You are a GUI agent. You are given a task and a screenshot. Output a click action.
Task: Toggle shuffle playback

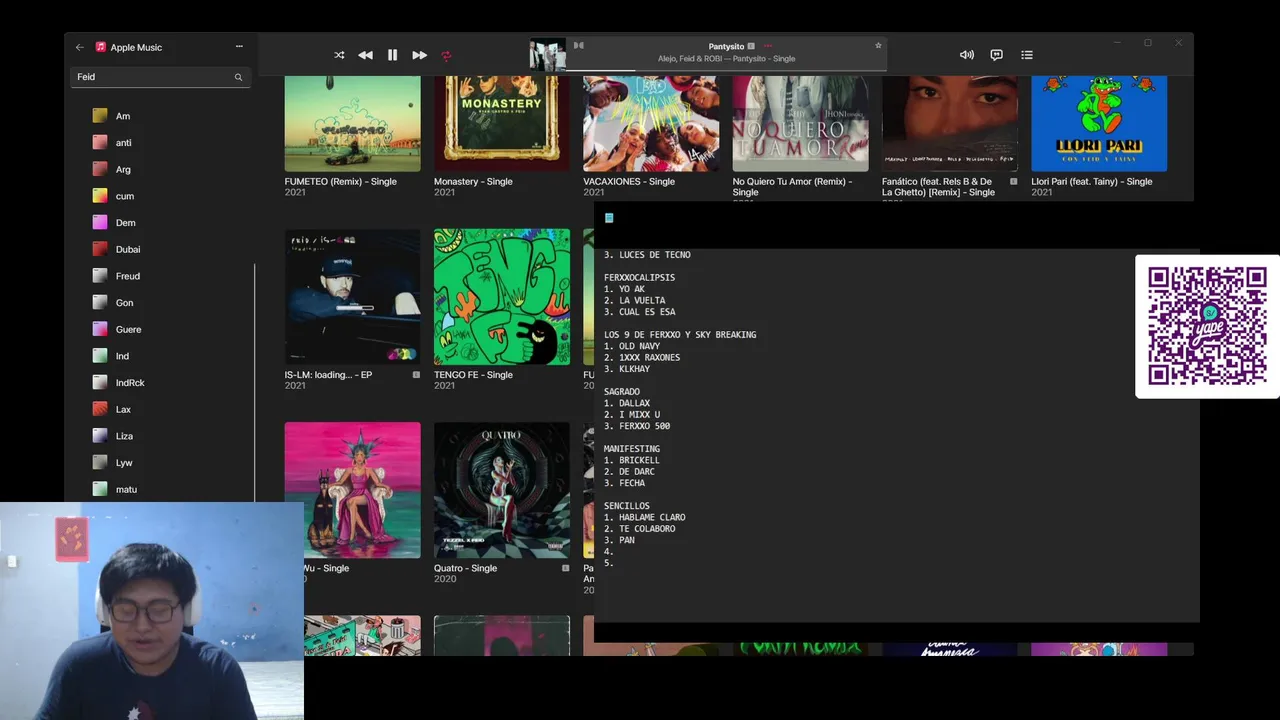(x=339, y=55)
